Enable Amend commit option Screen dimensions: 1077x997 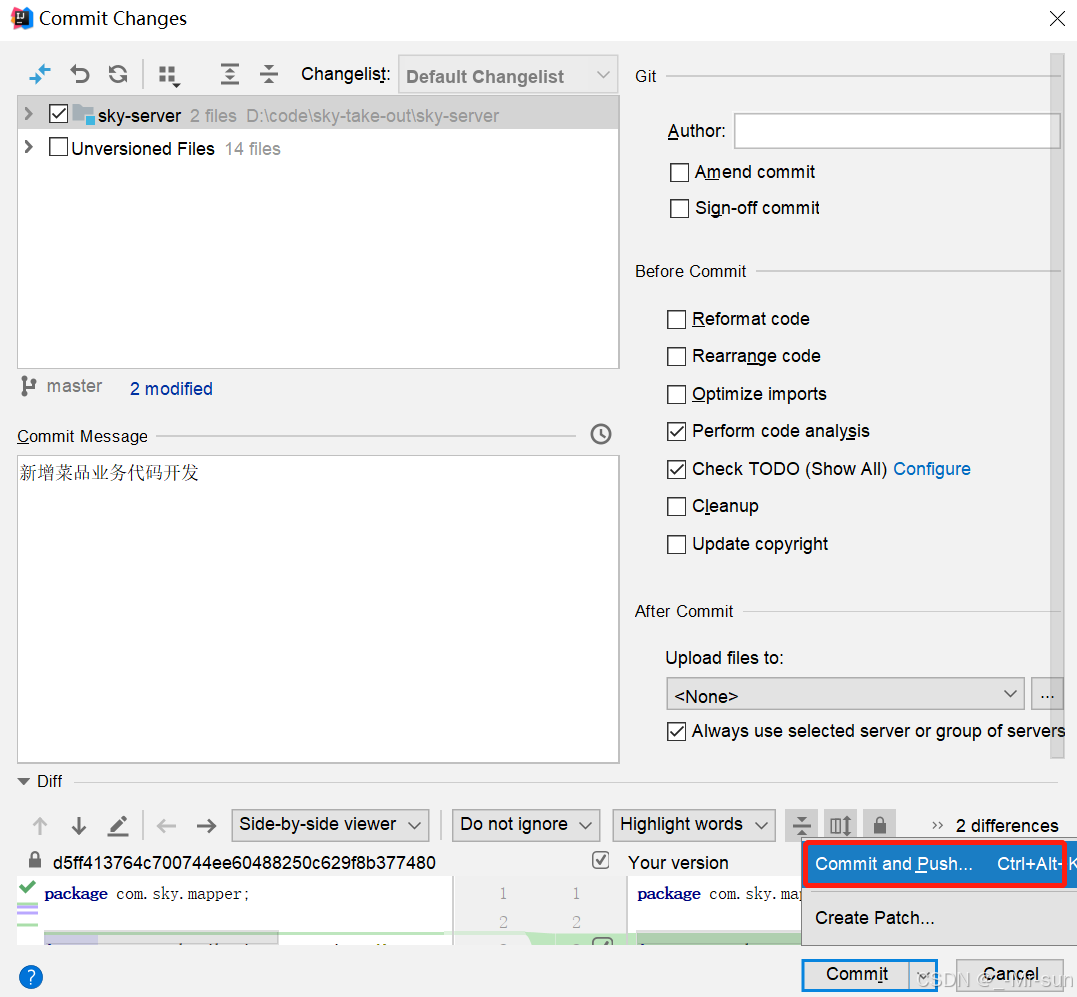pyautogui.click(x=679, y=172)
